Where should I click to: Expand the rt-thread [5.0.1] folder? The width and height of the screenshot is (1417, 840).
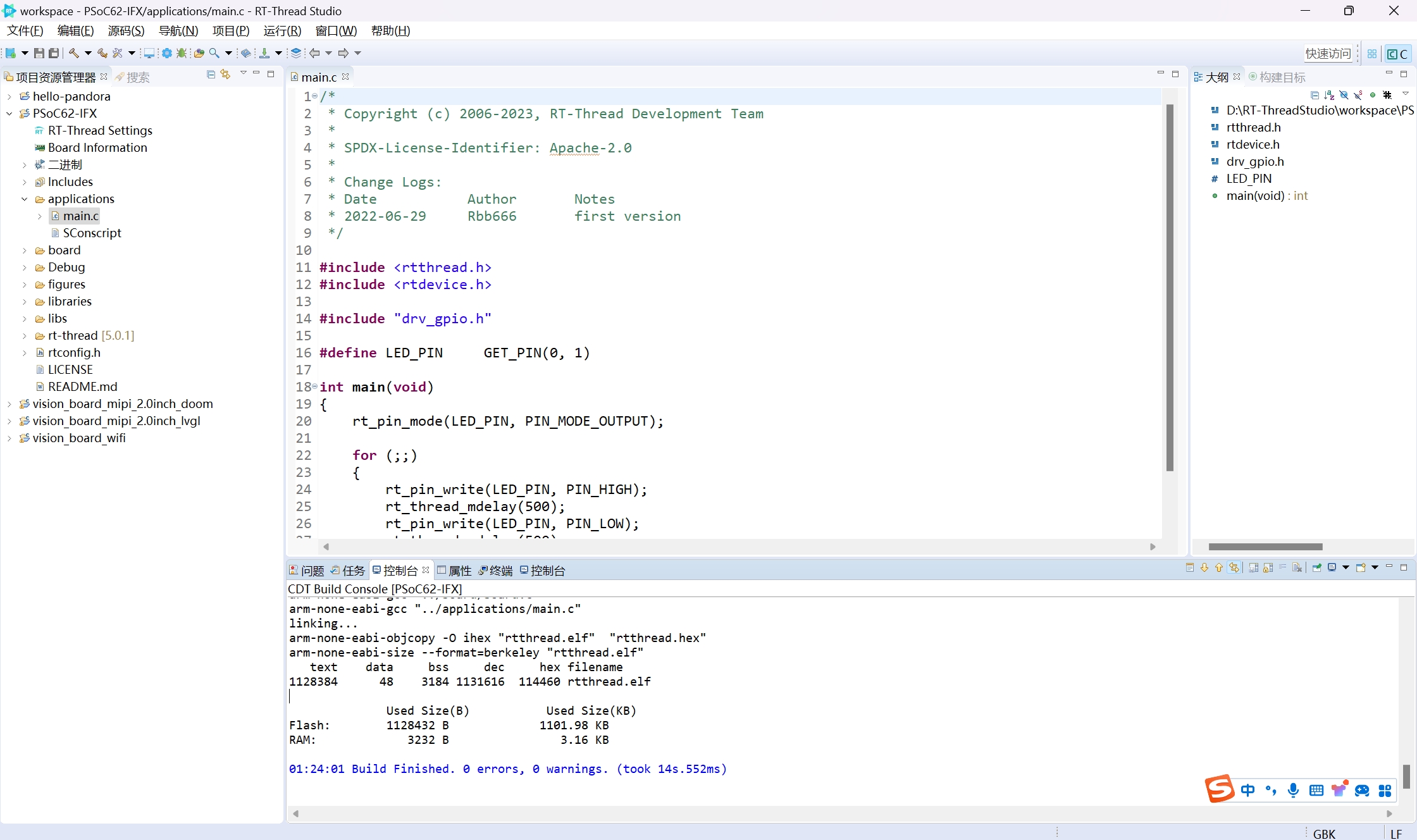(x=24, y=336)
